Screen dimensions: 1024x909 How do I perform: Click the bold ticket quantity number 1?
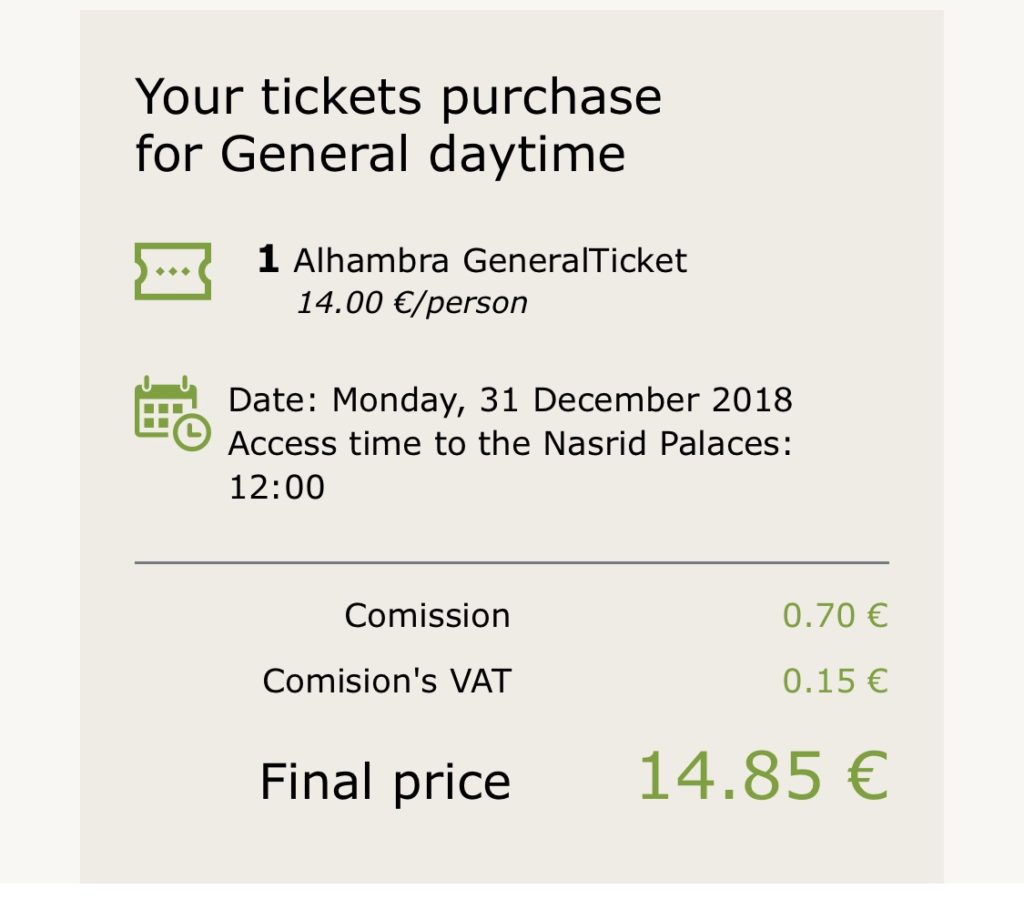pos(267,261)
